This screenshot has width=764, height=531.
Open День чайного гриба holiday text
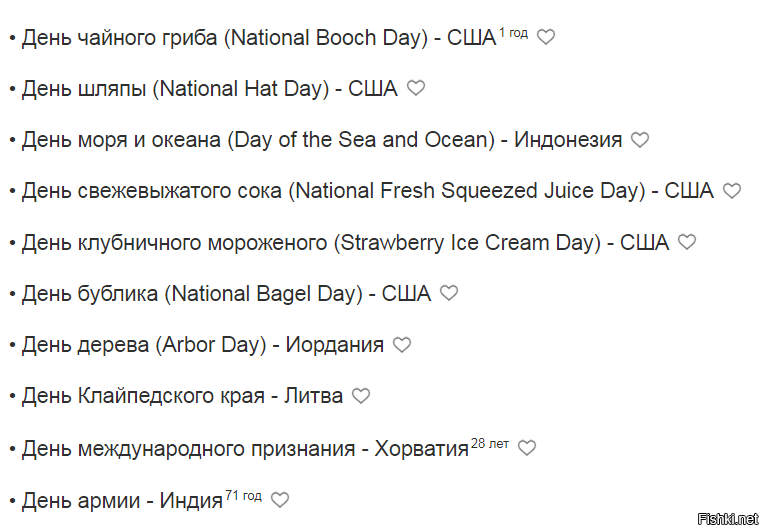(x=259, y=38)
